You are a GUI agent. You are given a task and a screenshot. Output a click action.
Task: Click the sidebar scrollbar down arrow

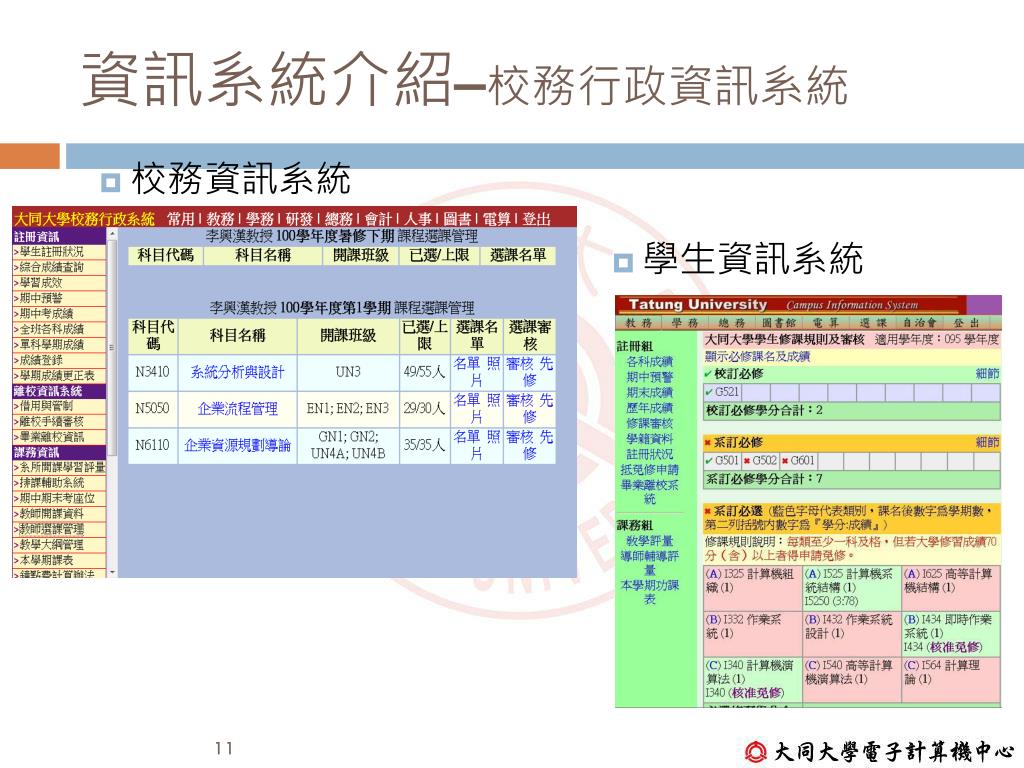(112, 572)
